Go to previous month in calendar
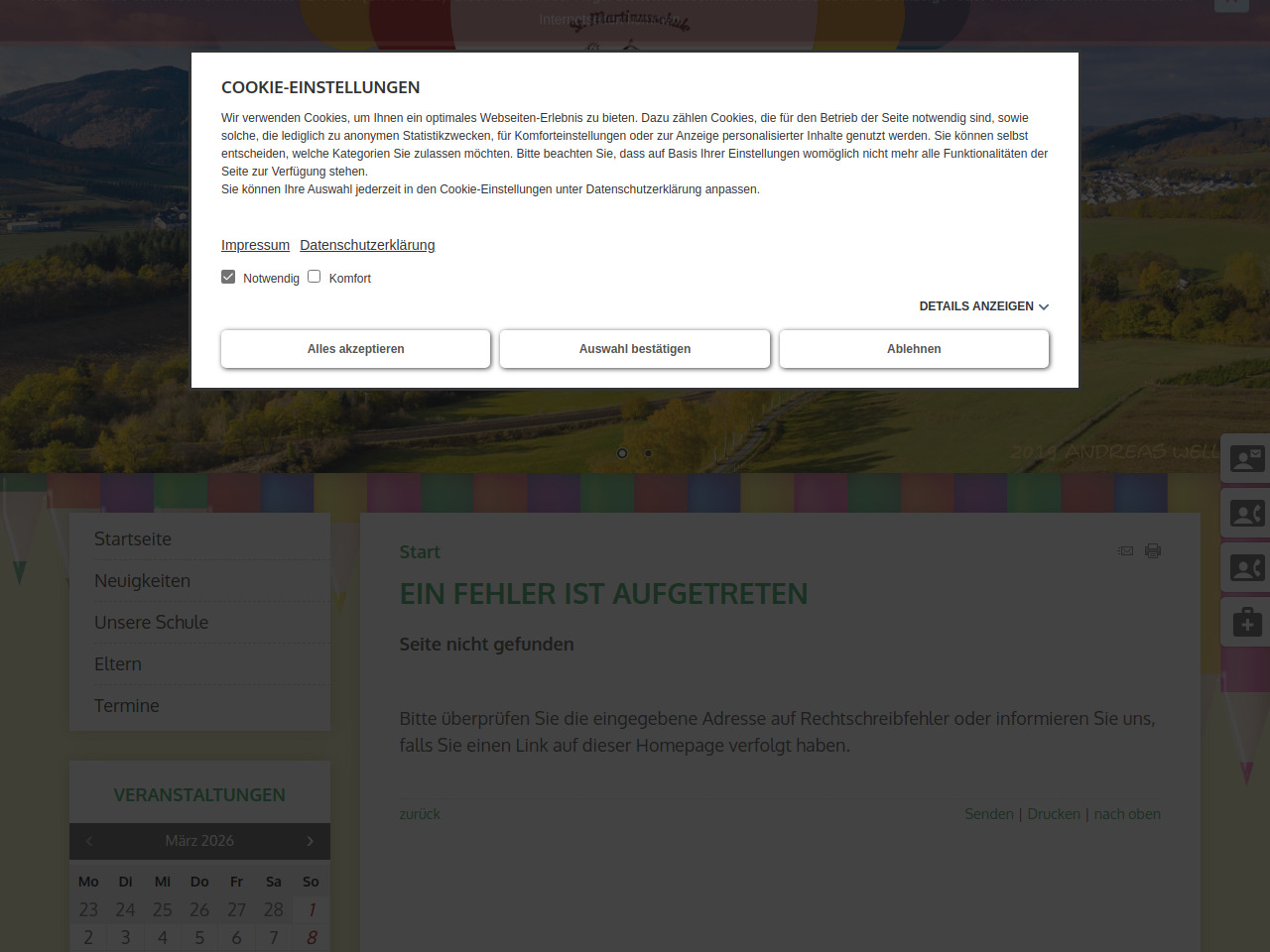This screenshot has height=952, width=1270. point(89,841)
